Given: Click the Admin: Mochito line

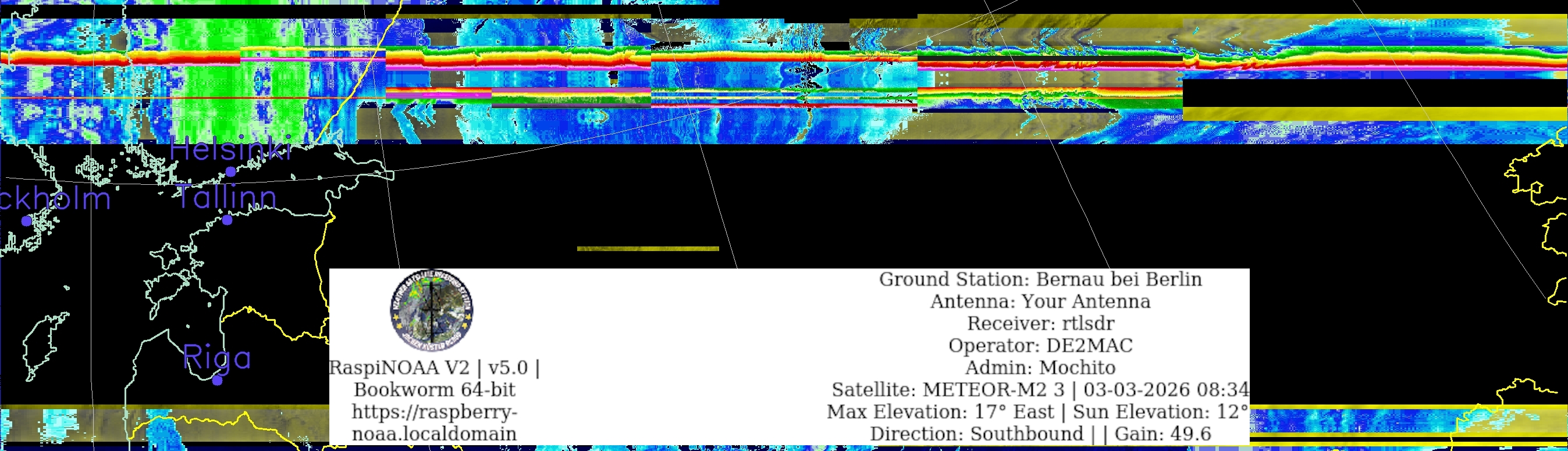Looking at the screenshot, I should point(1040,367).
